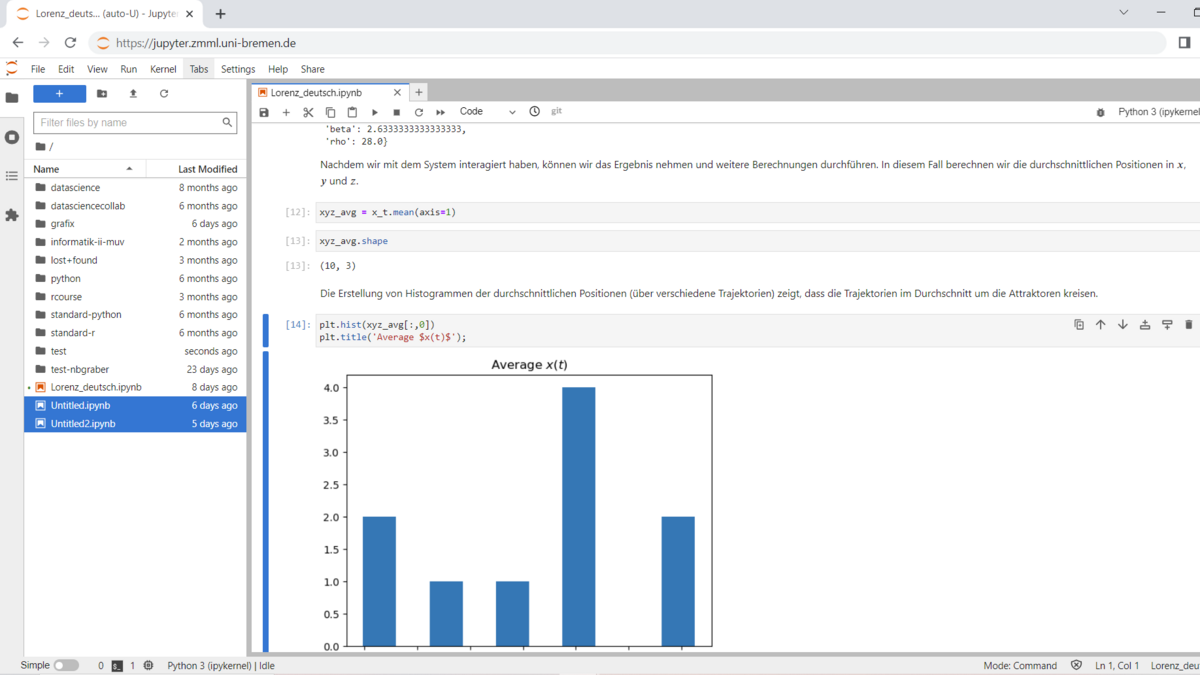Open the Edit menu
This screenshot has width=1200, height=675.
[66, 69]
